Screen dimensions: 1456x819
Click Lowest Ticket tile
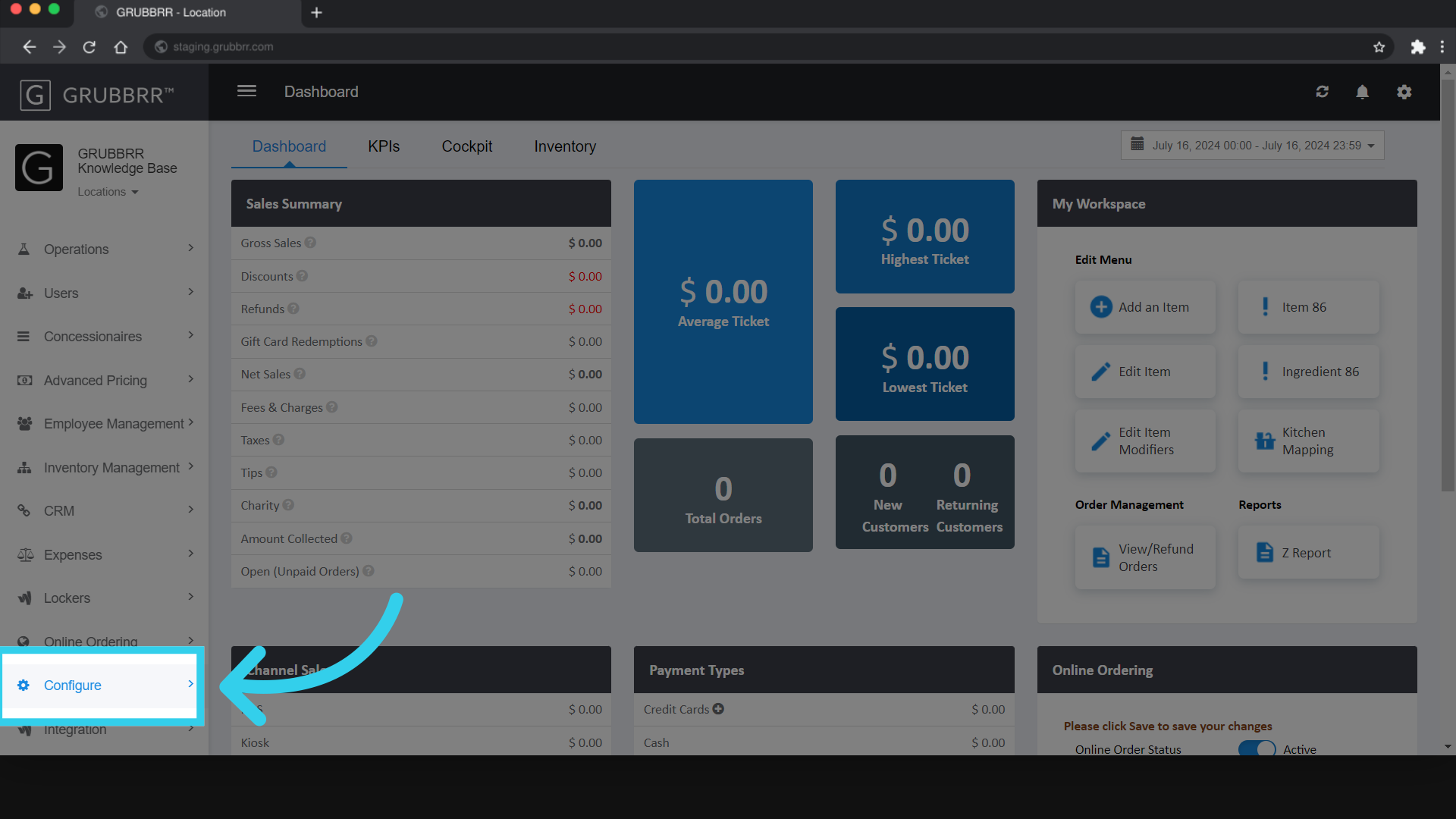[925, 364]
